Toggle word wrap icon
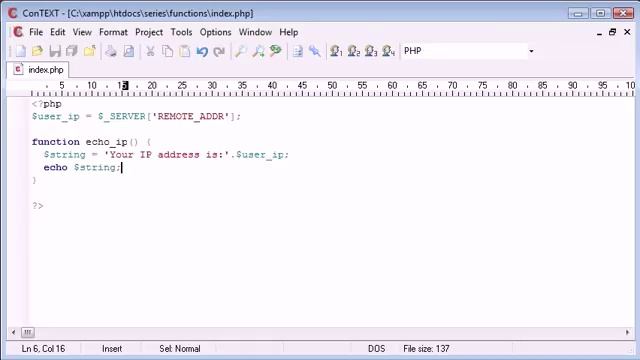Screen dimensions: 640x360 click(x=298, y=51)
